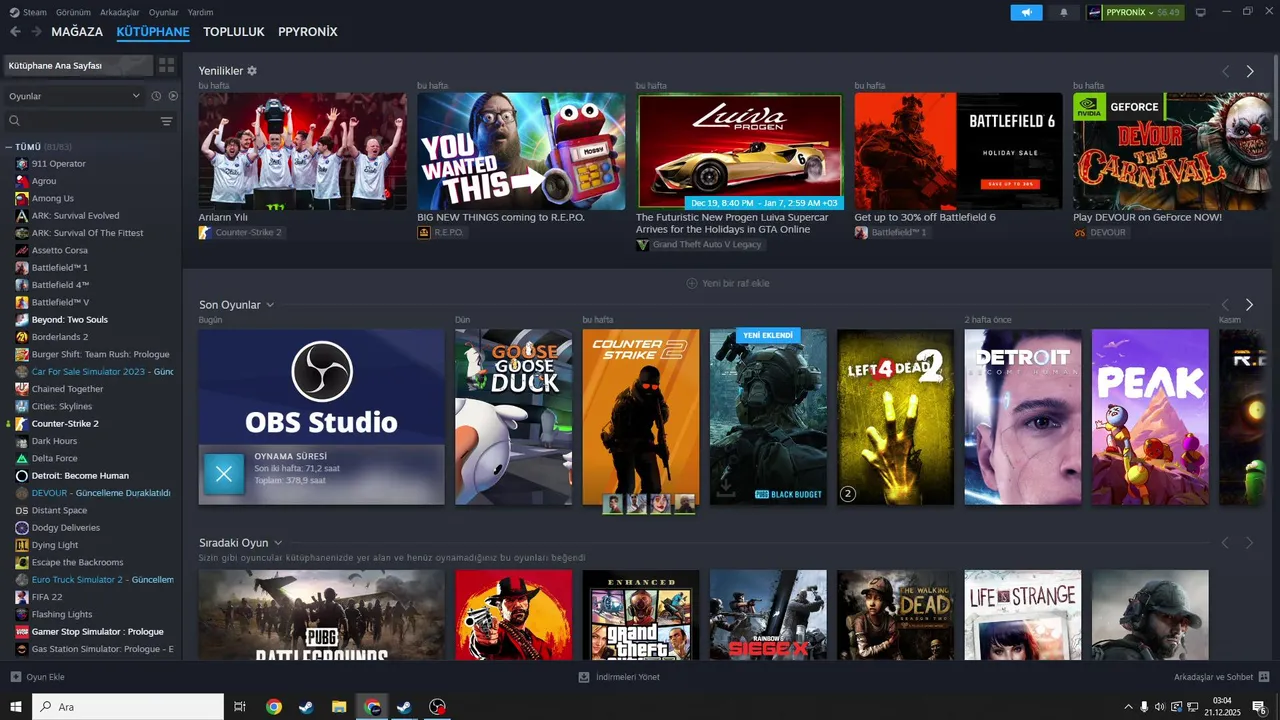Open the Yardım menu
This screenshot has width=1280, height=720.
201,12
